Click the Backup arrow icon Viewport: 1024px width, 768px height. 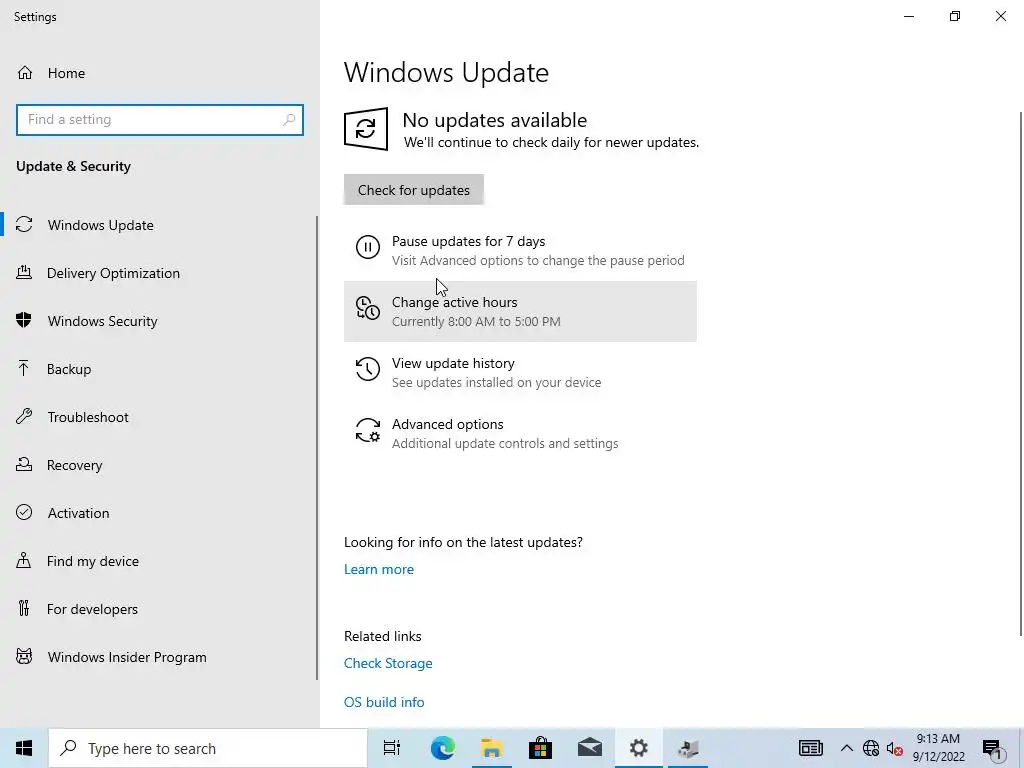[x=24, y=369]
